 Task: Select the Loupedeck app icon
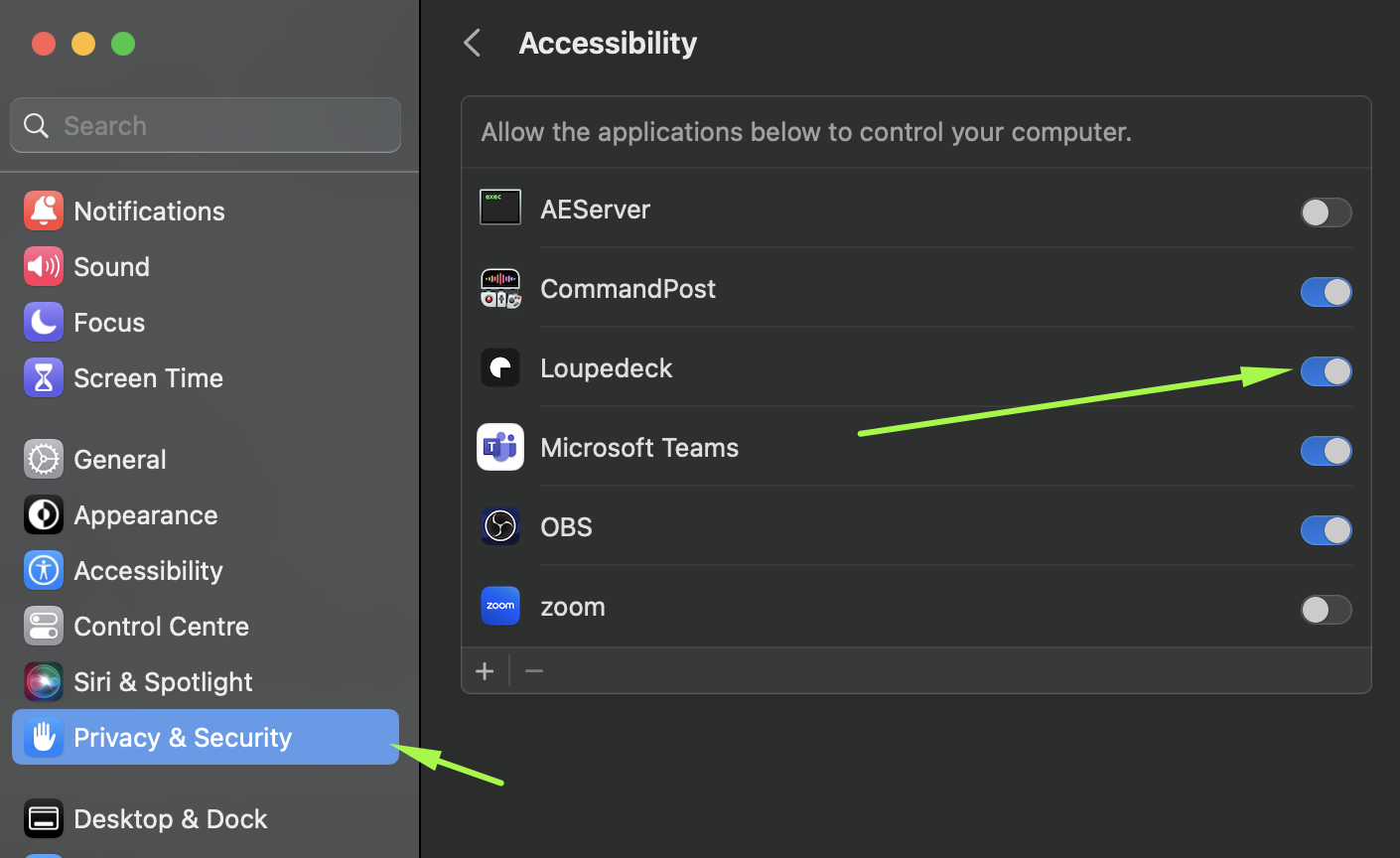pyautogui.click(x=500, y=368)
